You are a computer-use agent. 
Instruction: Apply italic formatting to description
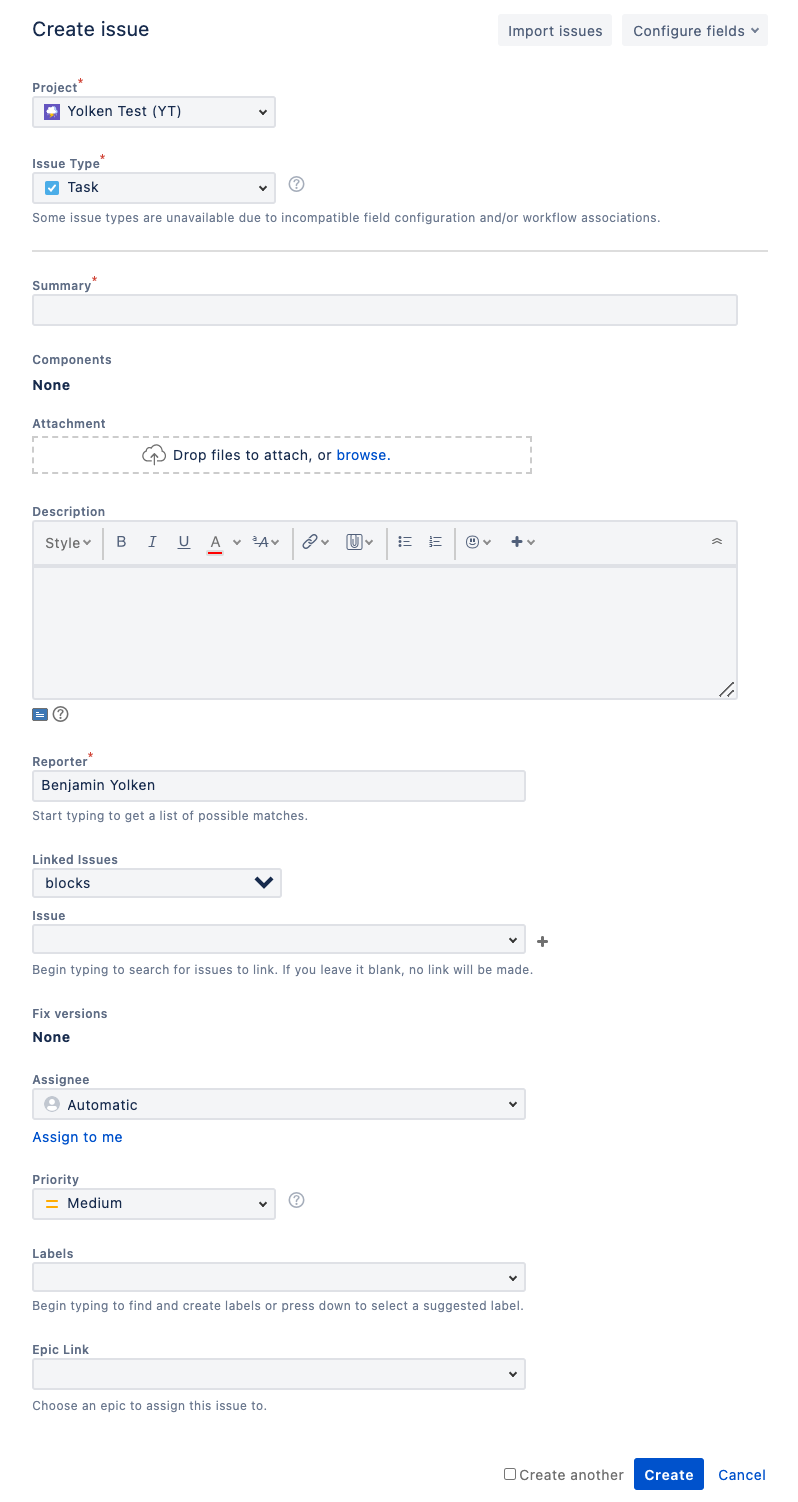click(152, 542)
